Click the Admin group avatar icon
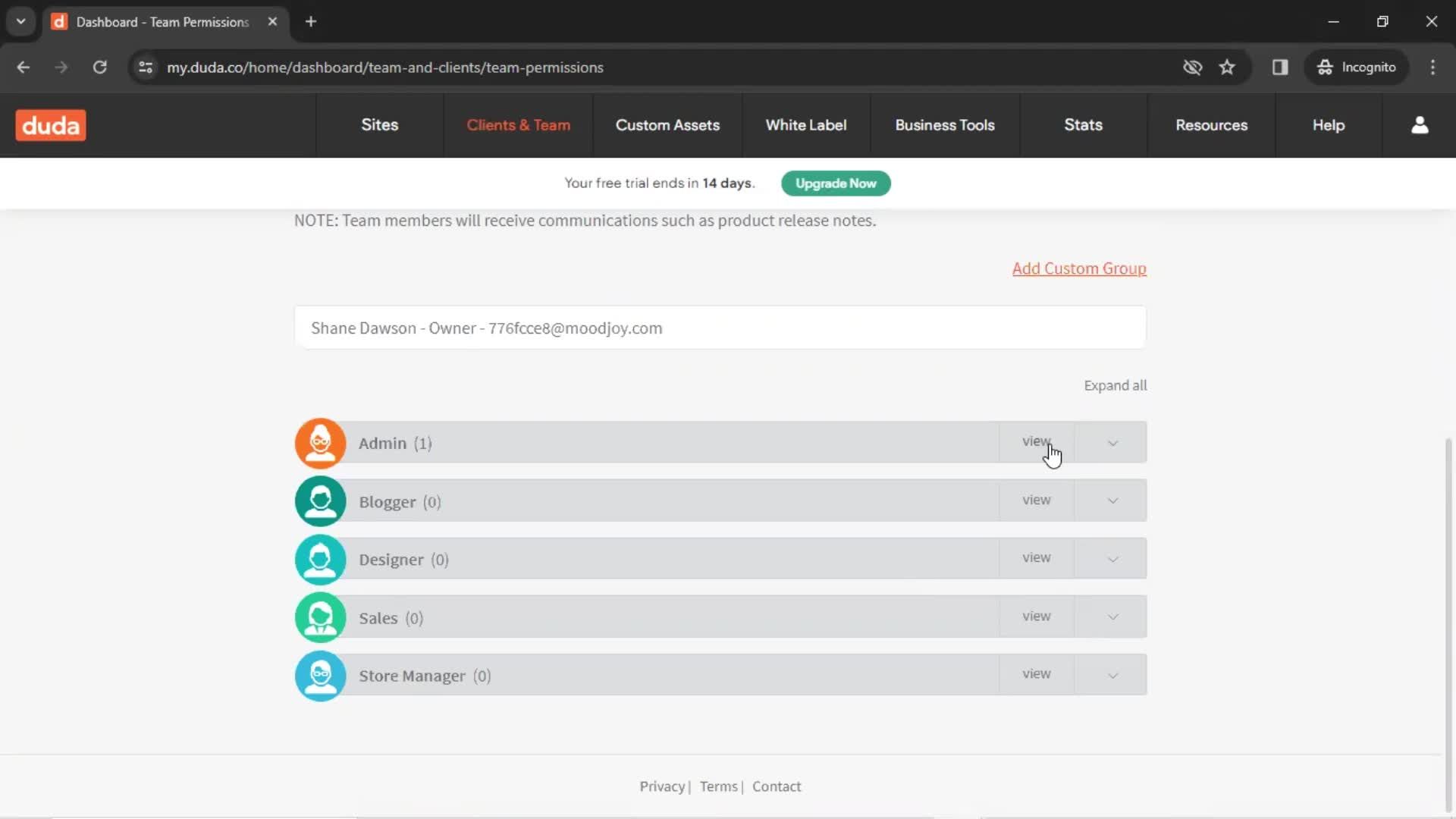 (320, 443)
